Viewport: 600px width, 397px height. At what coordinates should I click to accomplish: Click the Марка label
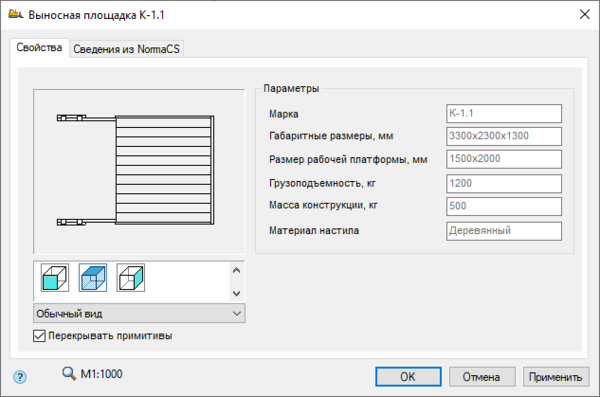(284, 114)
